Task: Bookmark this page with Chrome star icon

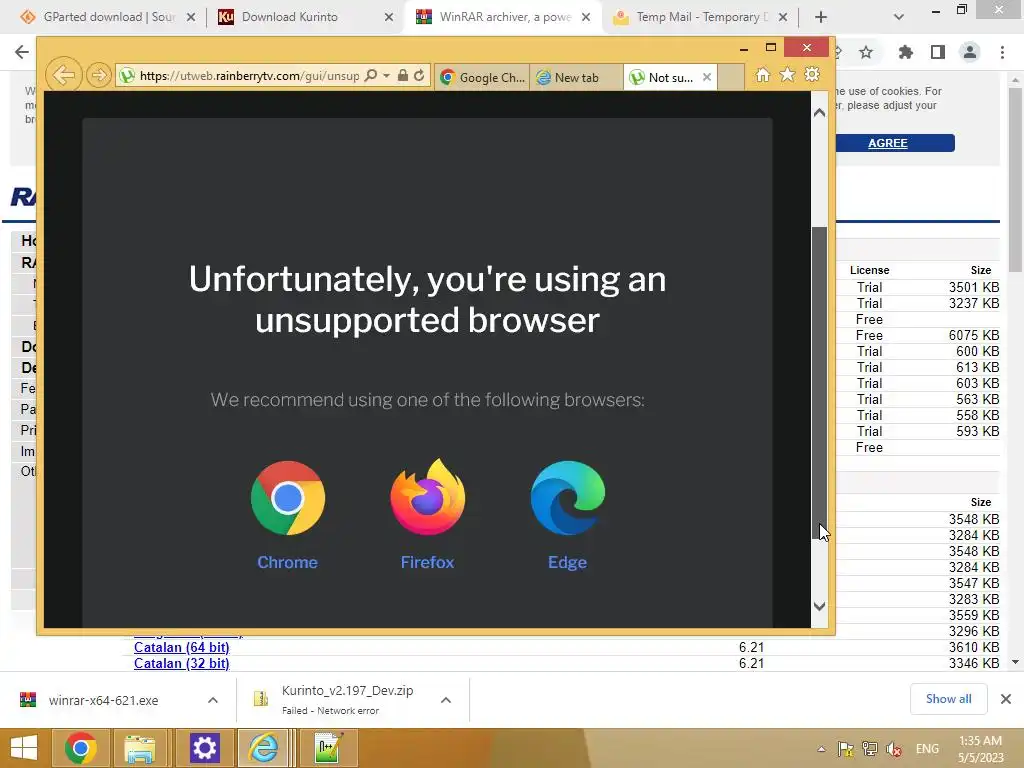Action: pyautogui.click(x=866, y=52)
